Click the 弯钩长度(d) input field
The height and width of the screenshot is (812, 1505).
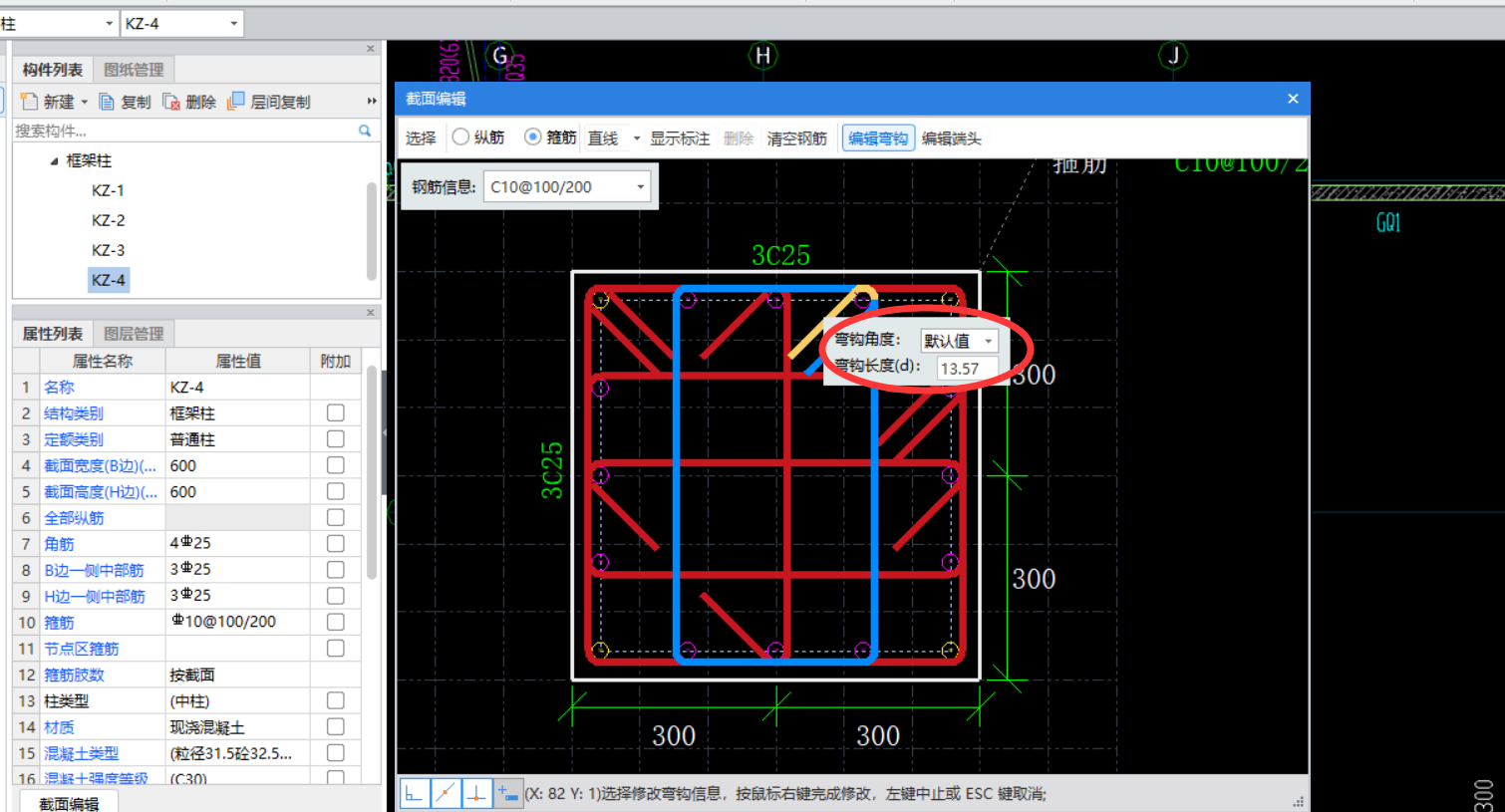click(x=967, y=369)
